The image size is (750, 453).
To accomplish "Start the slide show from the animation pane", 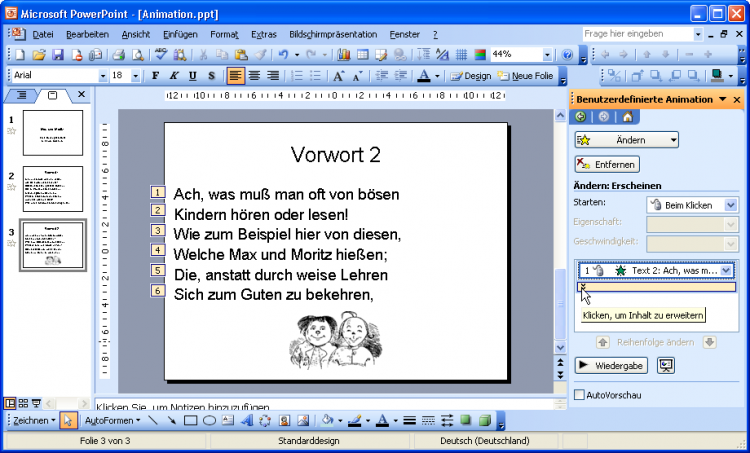I will (665, 366).
